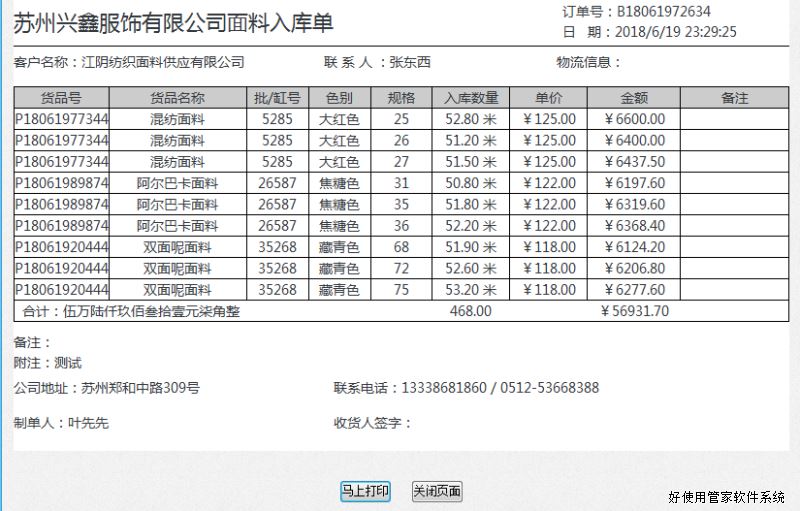800x511 pixels.
Task: Click the 单价 column header
Action: coord(548,98)
